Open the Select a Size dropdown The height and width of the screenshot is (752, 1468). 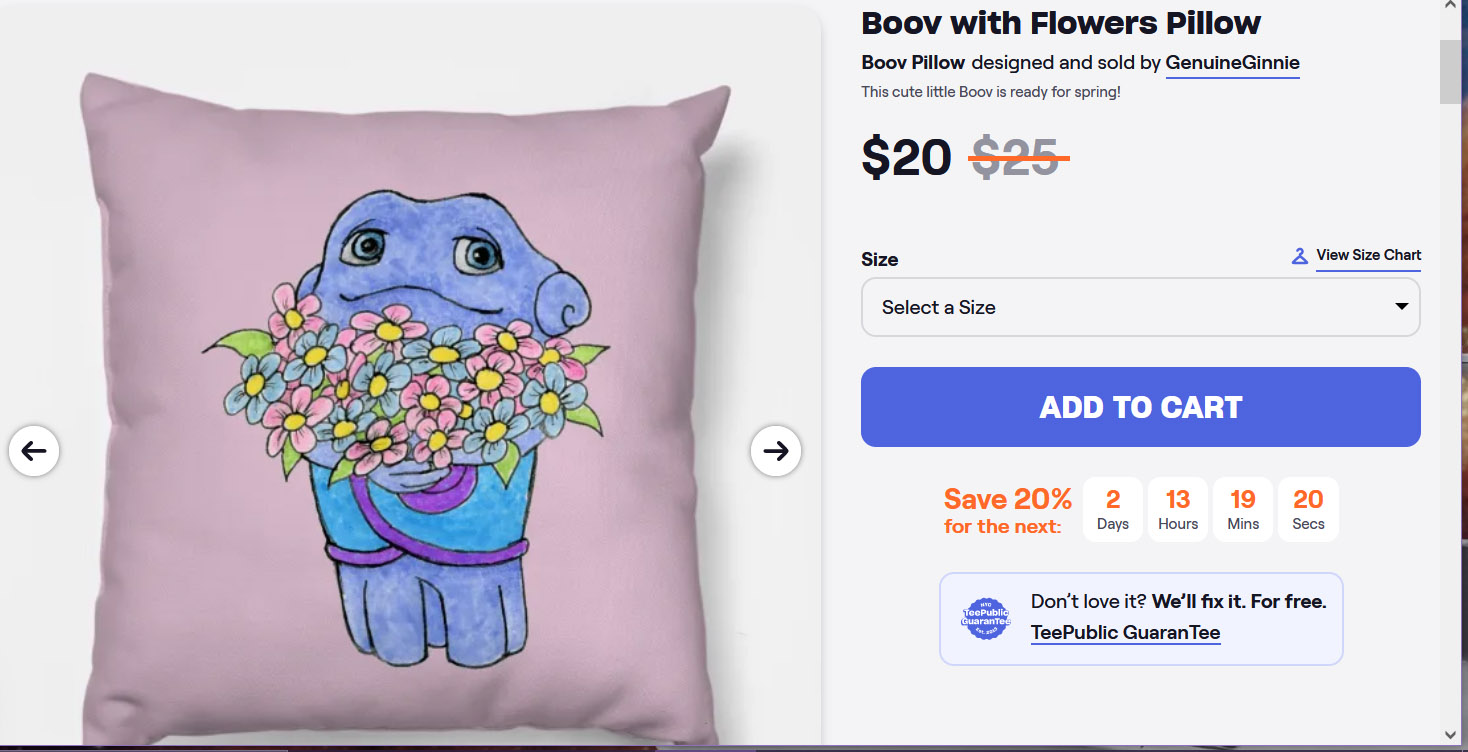1140,307
